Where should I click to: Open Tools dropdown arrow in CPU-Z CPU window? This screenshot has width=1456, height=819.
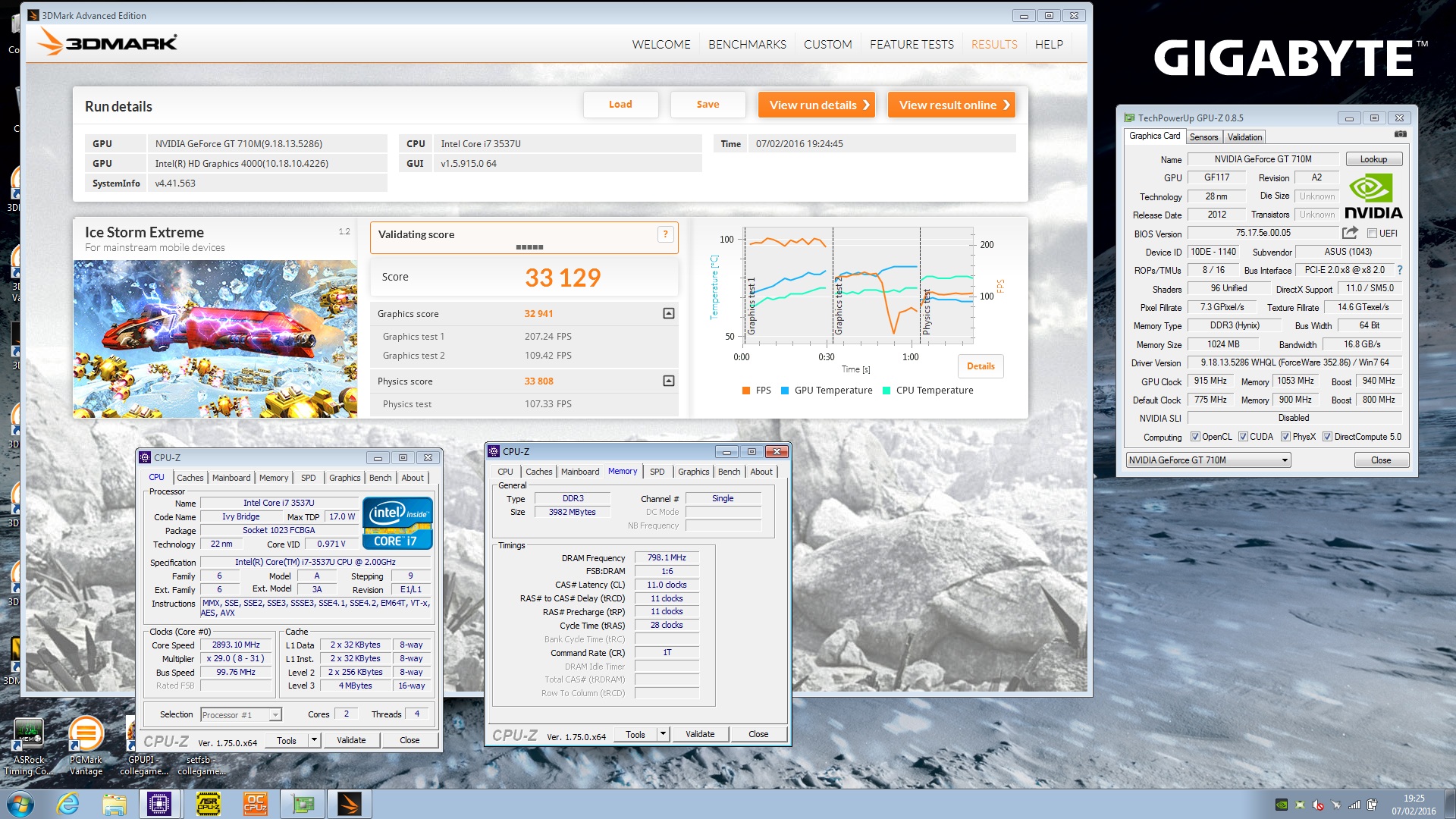314,740
